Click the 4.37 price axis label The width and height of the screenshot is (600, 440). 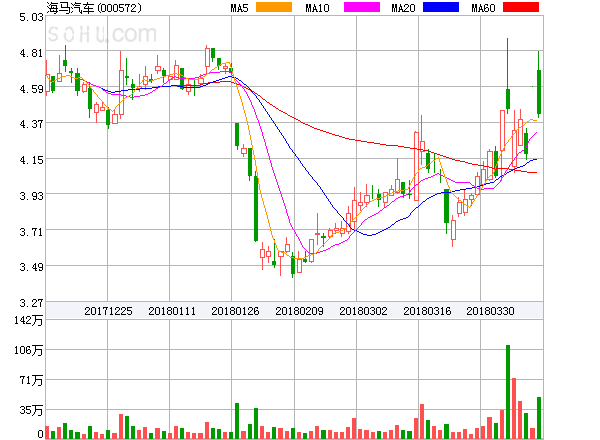[x=31, y=124]
